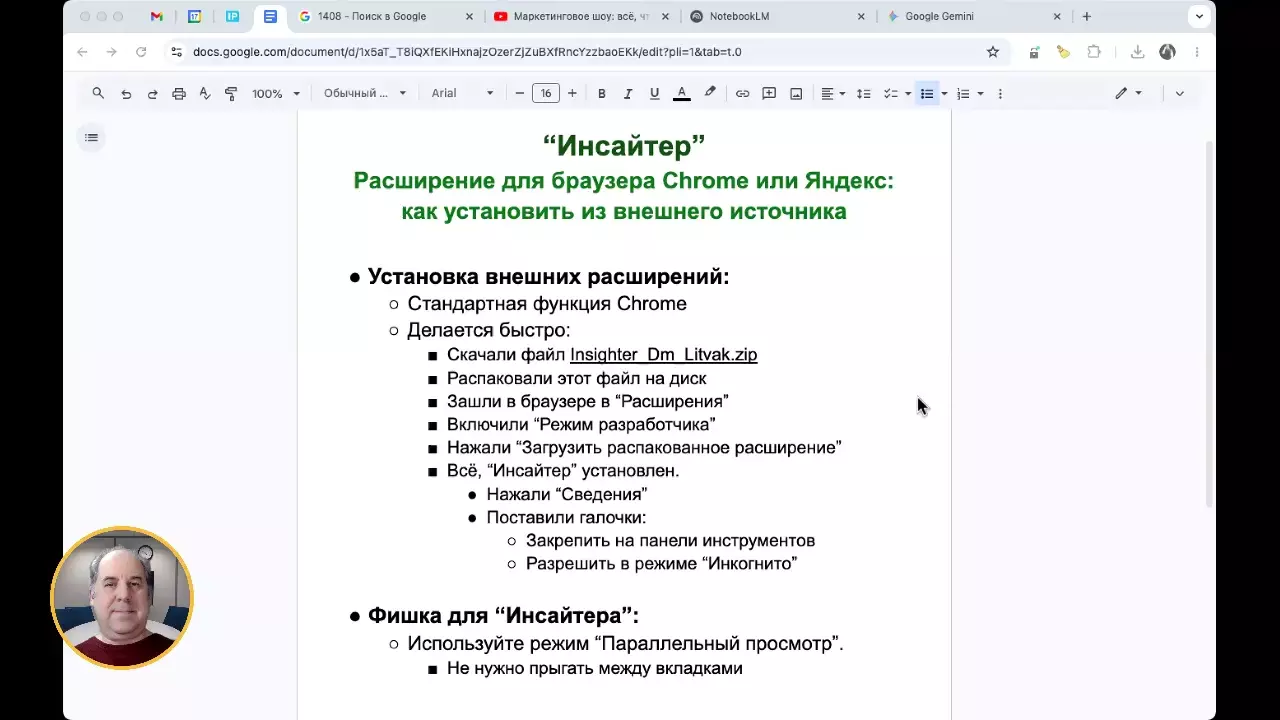Undo the last edit in toolbar
The width and height of the screenshot is (1280, 720).
[126, 94]
